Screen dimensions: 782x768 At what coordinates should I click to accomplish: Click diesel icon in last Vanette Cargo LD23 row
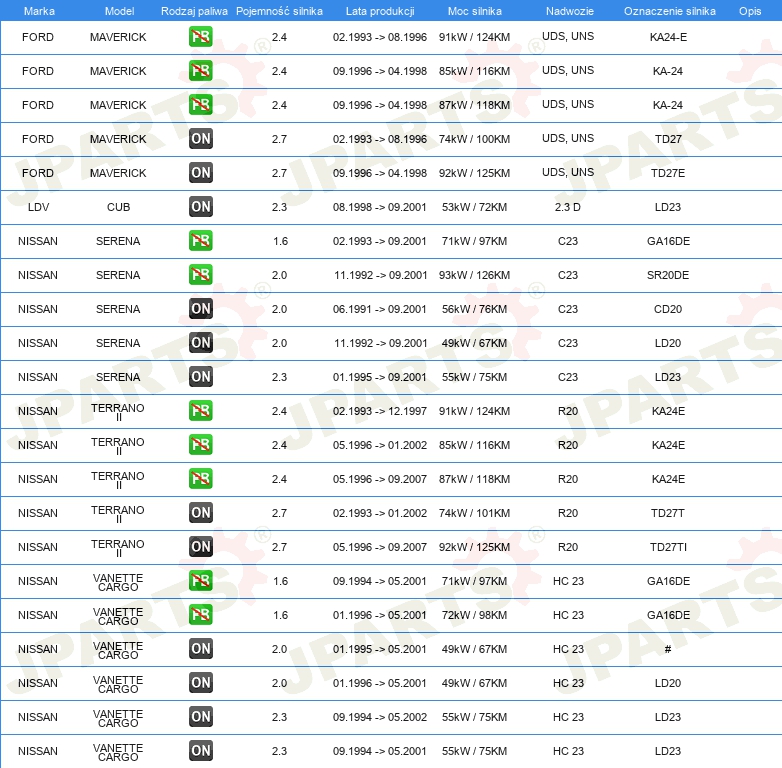coord(200,751)
